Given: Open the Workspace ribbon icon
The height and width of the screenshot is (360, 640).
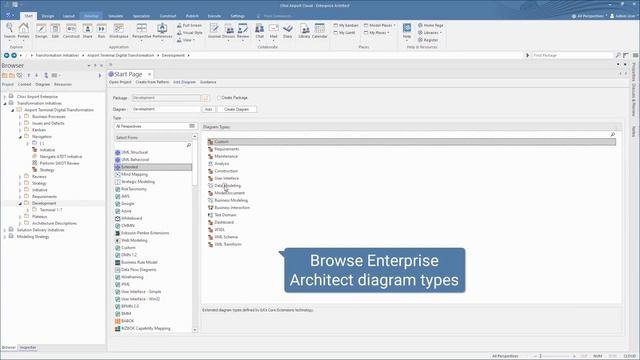Looking at the screenshot, I should point(119,31).
